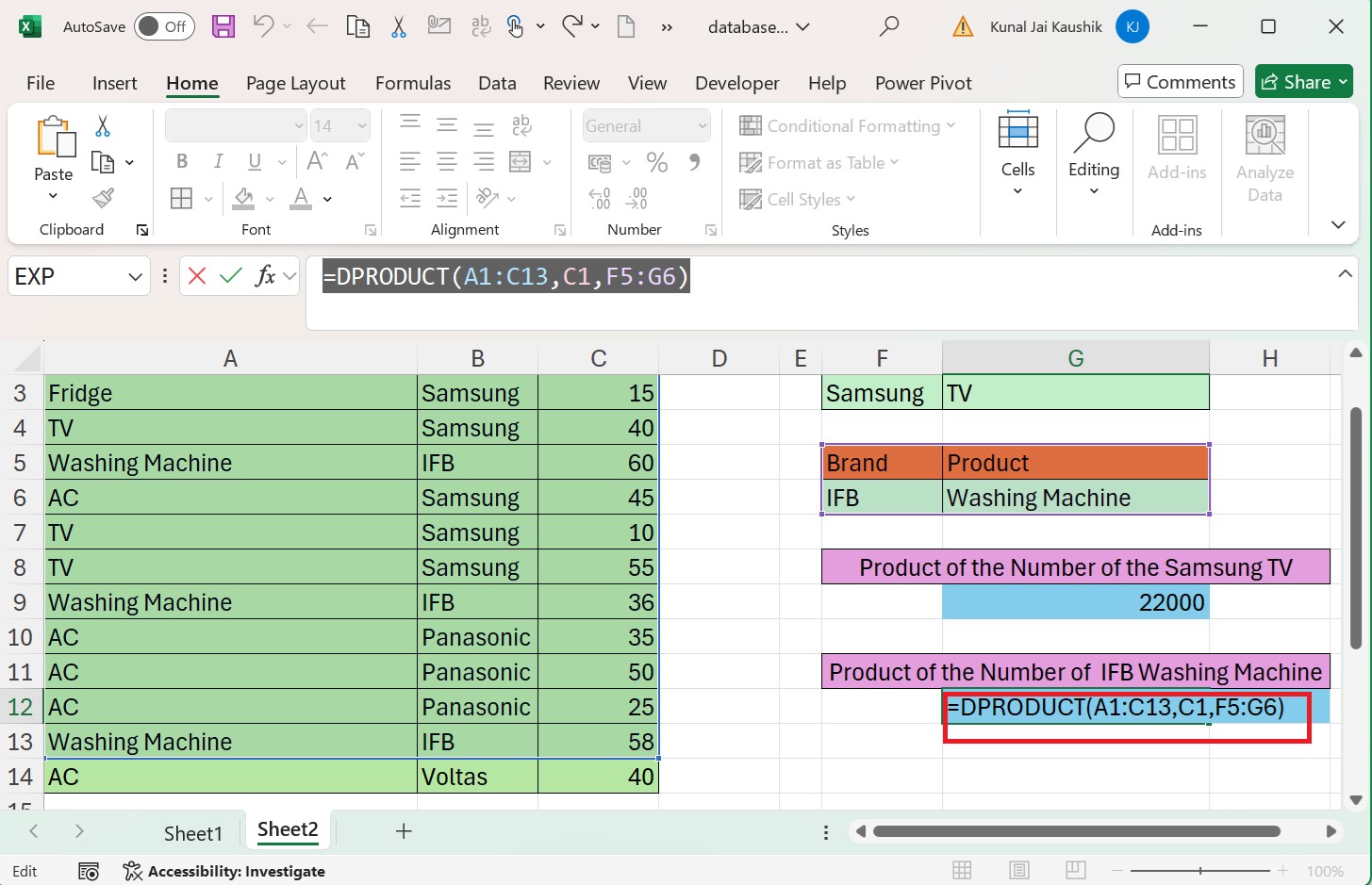Open Format as Table

[x=818, y=162]
